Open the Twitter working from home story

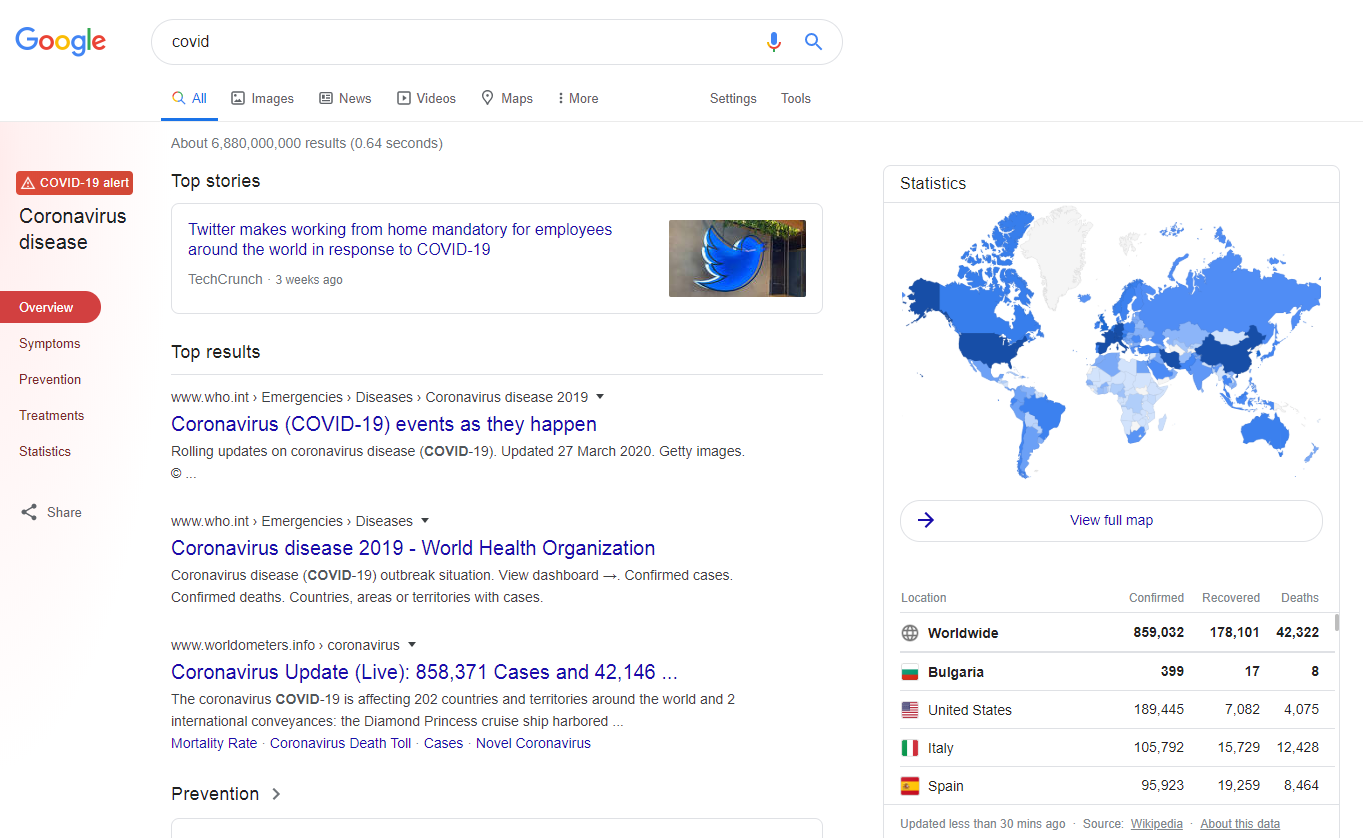tap(400, 239)
